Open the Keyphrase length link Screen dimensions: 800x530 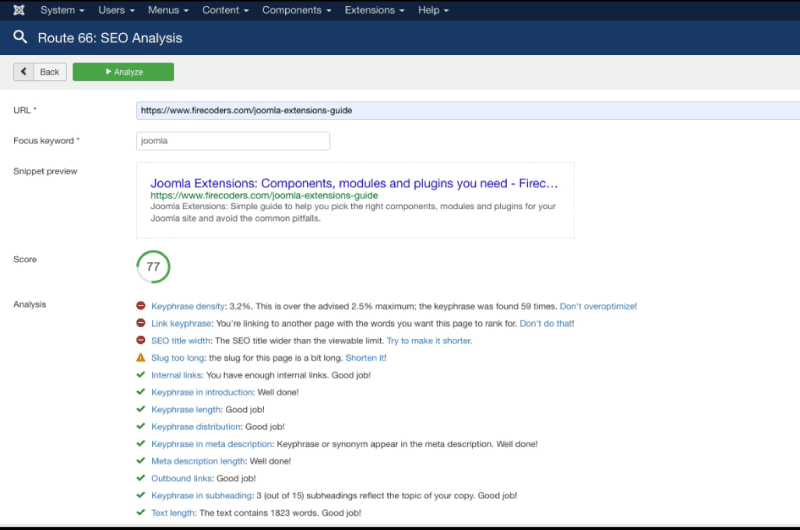pos(186,410)
